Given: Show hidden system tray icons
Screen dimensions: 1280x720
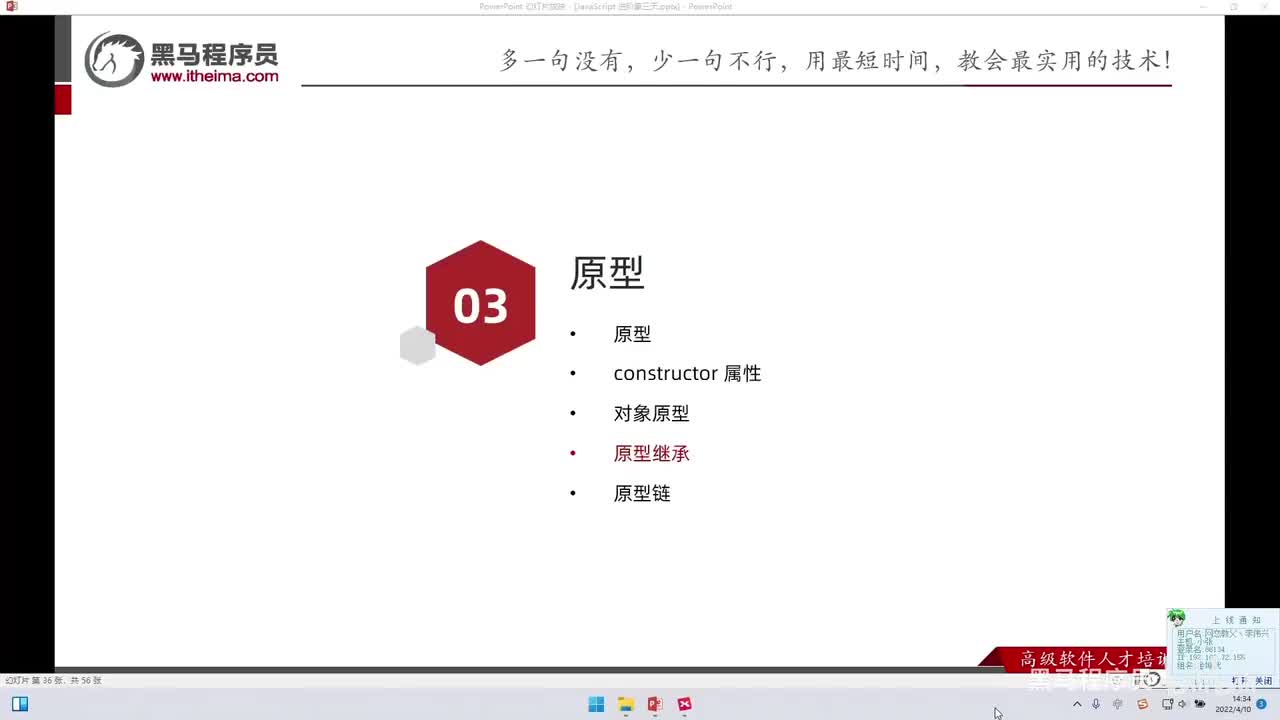Looking at the screenshot, I should point(1077,704).
